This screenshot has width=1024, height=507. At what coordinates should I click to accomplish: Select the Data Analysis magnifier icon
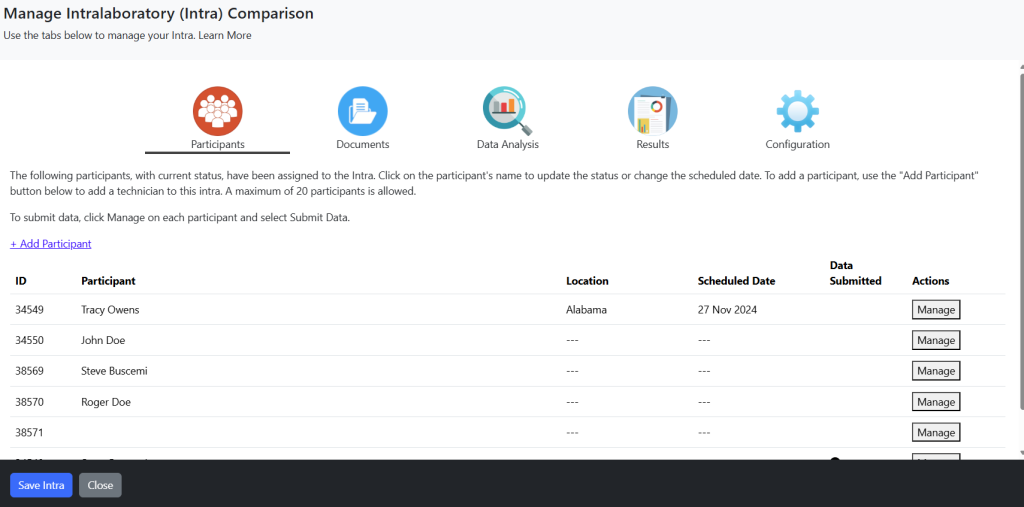[507, 111]
